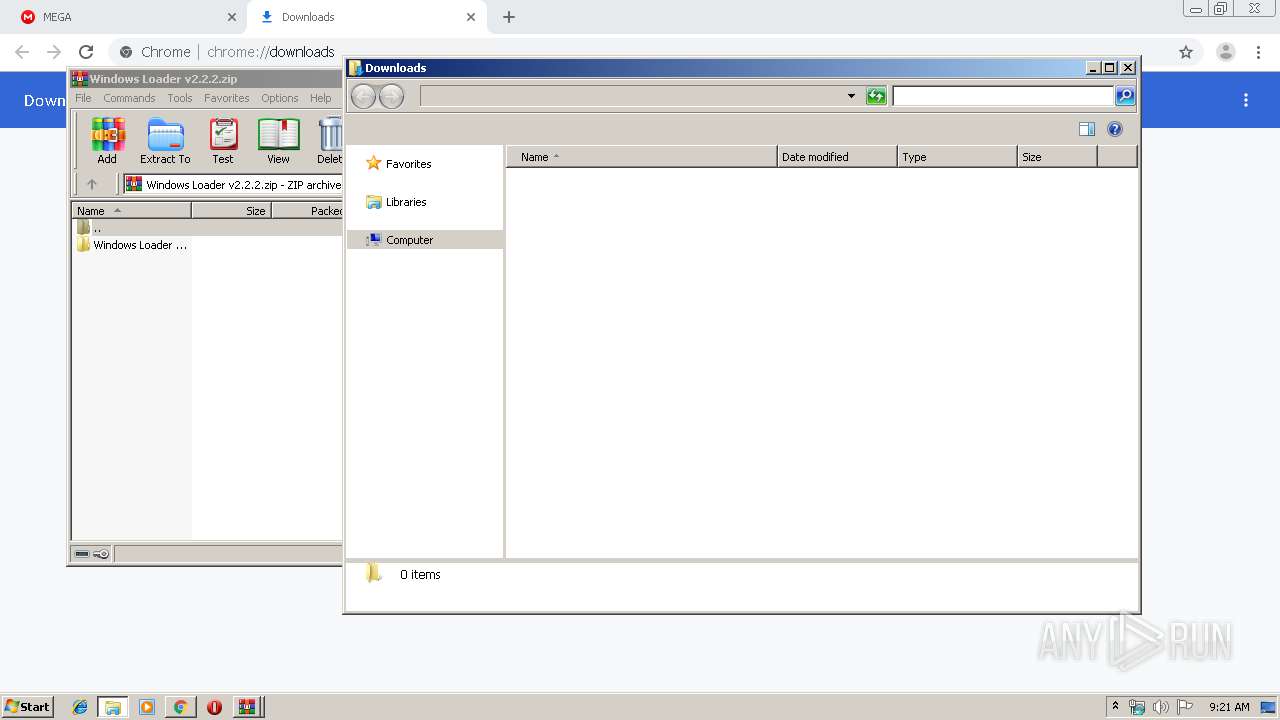Click the Delete icon in WinRAR toolbar

click(x=329, y=141)
